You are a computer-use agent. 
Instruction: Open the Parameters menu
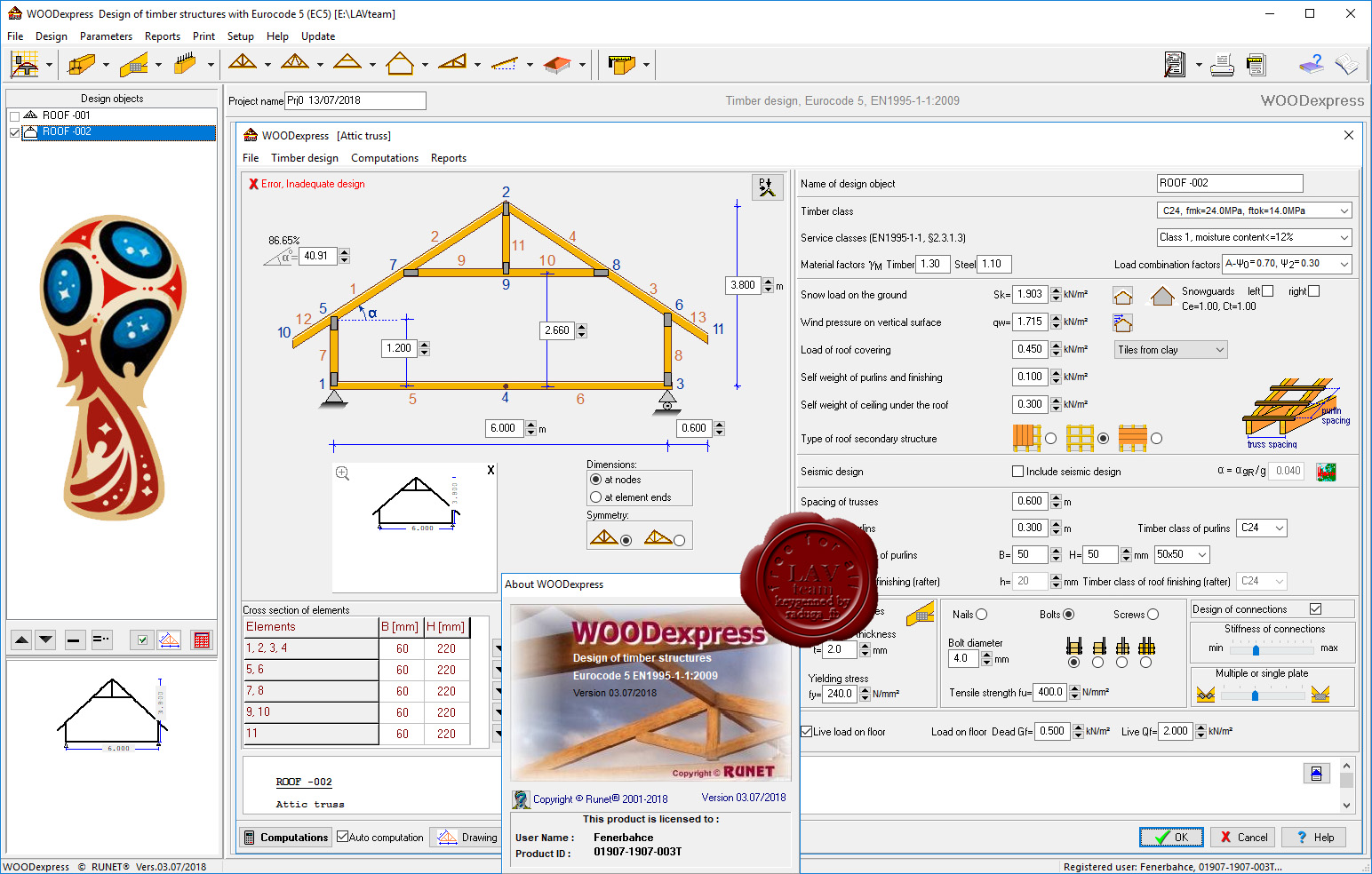coord(106,36)
